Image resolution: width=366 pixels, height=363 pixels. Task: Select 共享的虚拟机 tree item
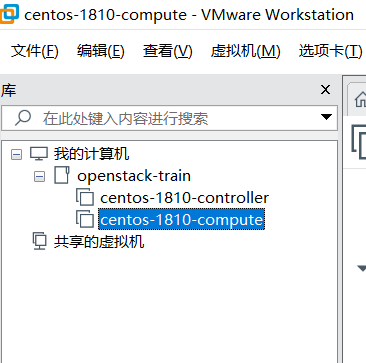[x=99, y=242]
